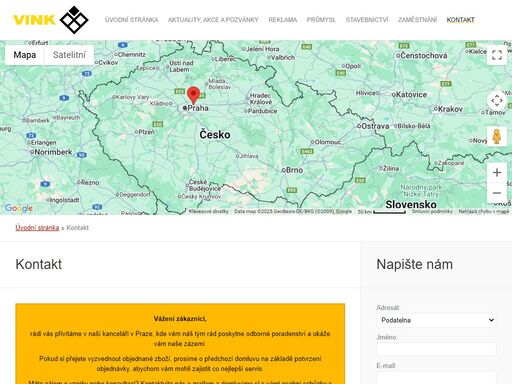Click the Plzeň label on map
This screenshot has width=512, height=384.
click(x=146, y=132)
